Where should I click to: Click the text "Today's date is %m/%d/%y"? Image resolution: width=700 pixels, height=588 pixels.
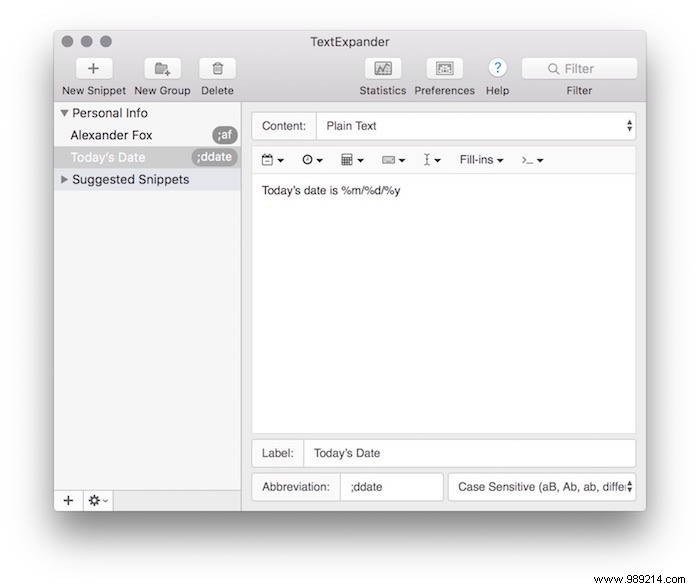331,191
